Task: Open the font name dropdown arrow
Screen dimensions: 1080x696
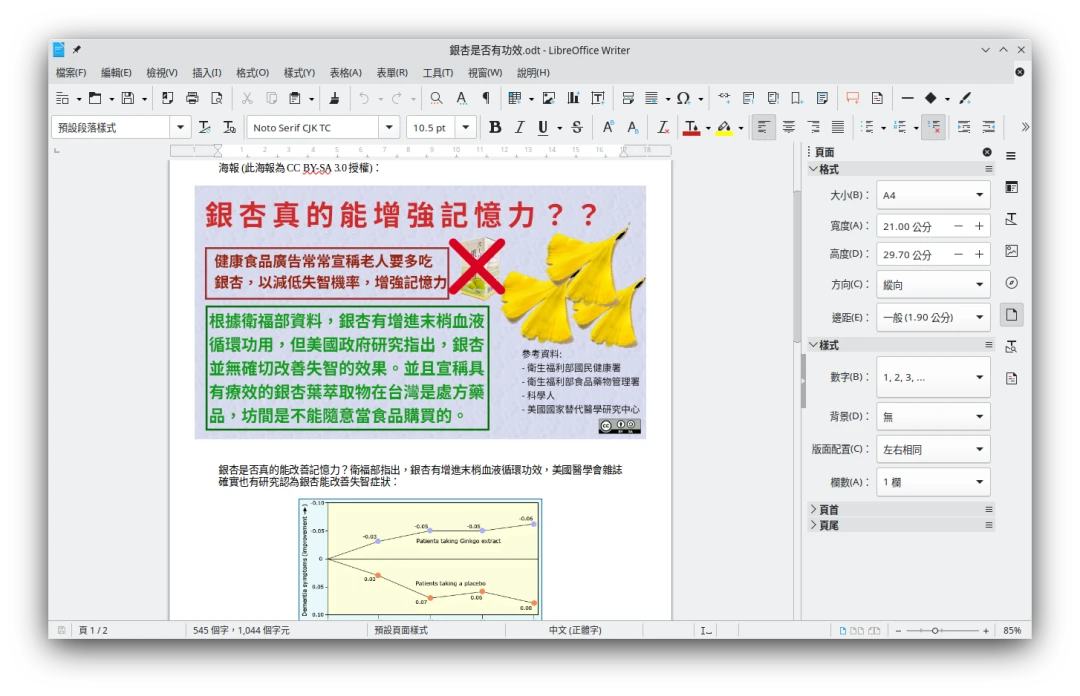Action: click(389, 127)
